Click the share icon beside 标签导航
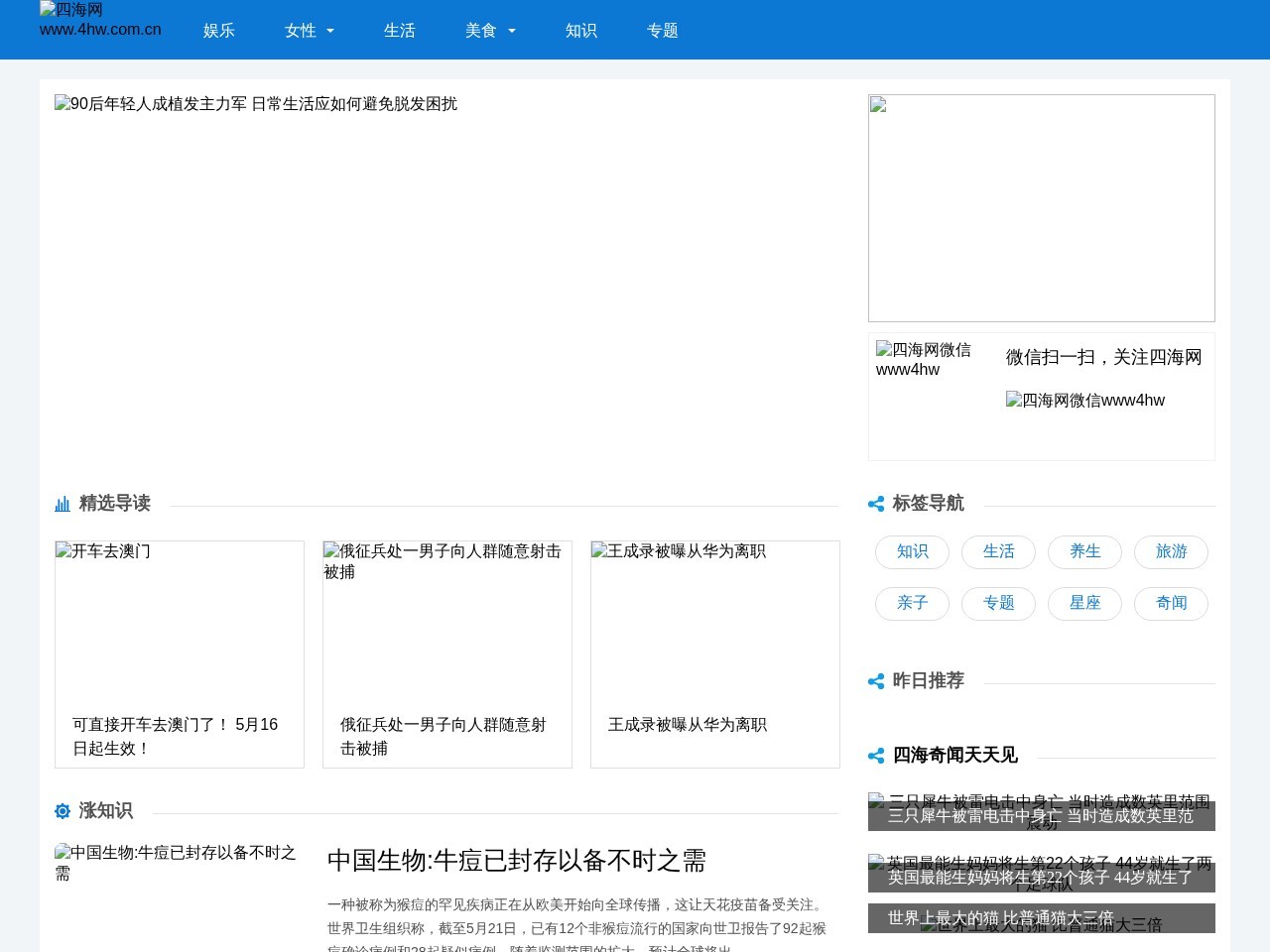This screenshot has width=1270, height=952. click(x=877, y=504)
